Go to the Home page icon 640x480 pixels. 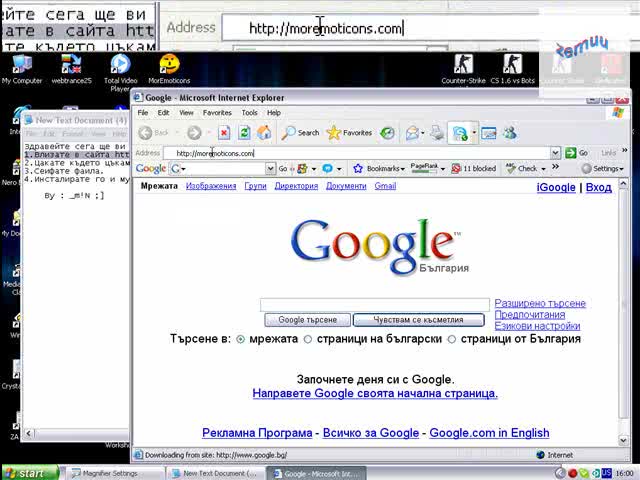(x=264, y=133)
